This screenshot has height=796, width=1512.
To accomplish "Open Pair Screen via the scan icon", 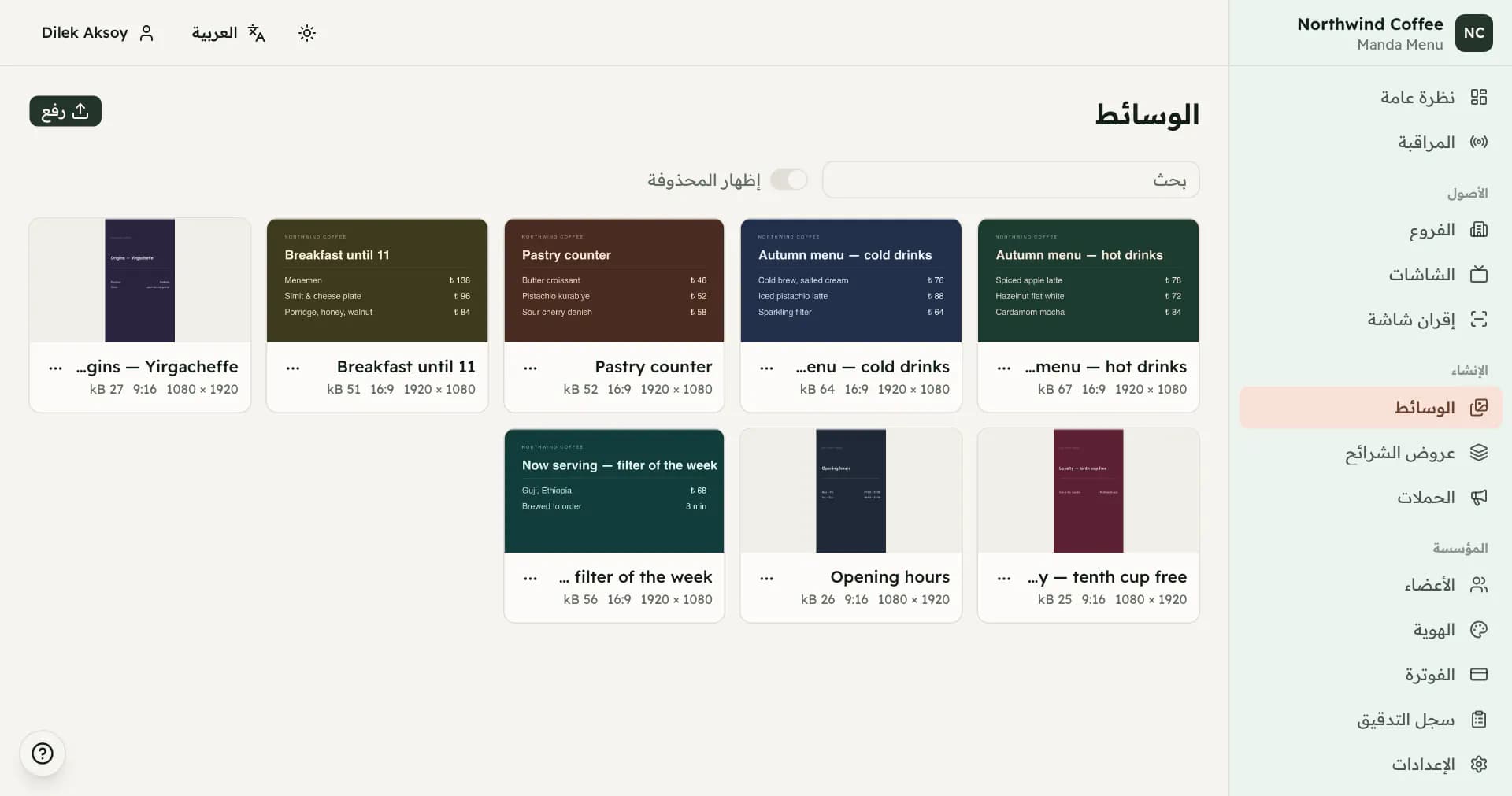I will 1479,319.
